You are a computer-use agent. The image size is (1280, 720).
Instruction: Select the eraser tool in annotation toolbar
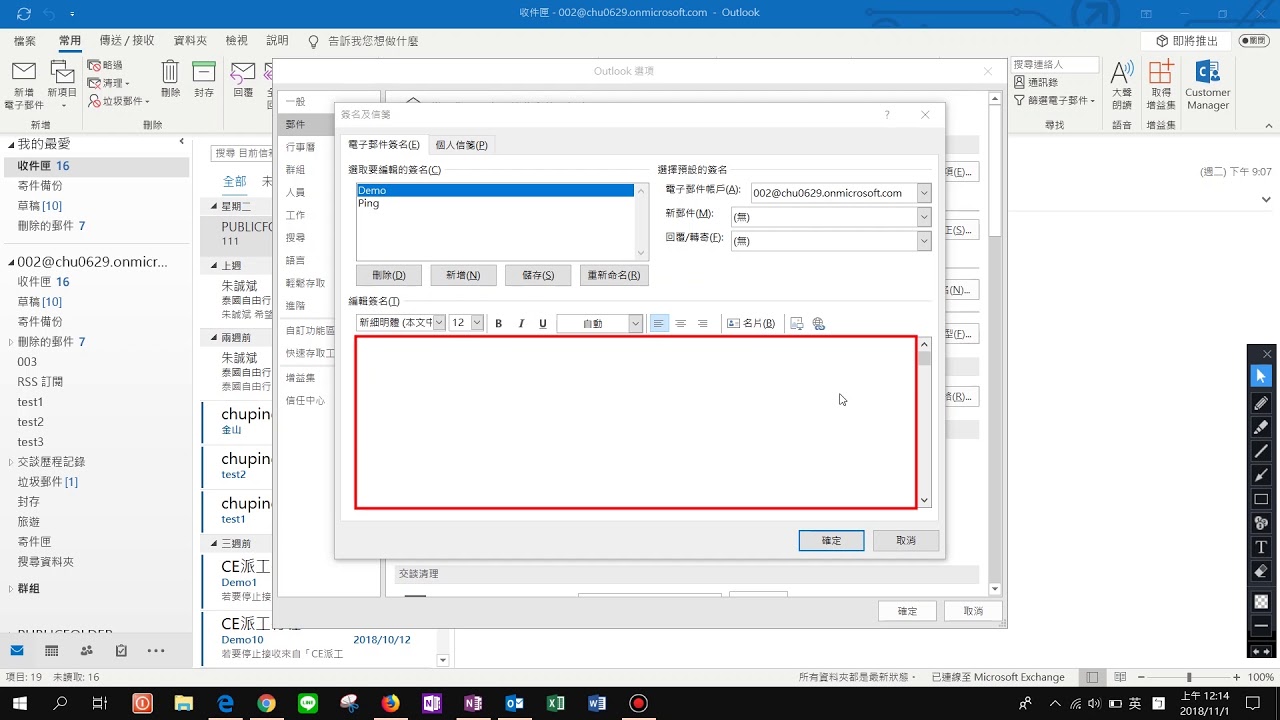1261,571
